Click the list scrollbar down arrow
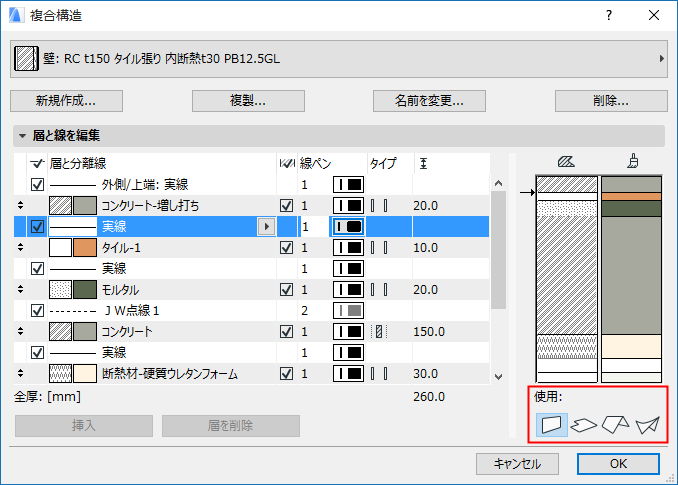This screenshot has width=678, height=485. tap(499, 377)
